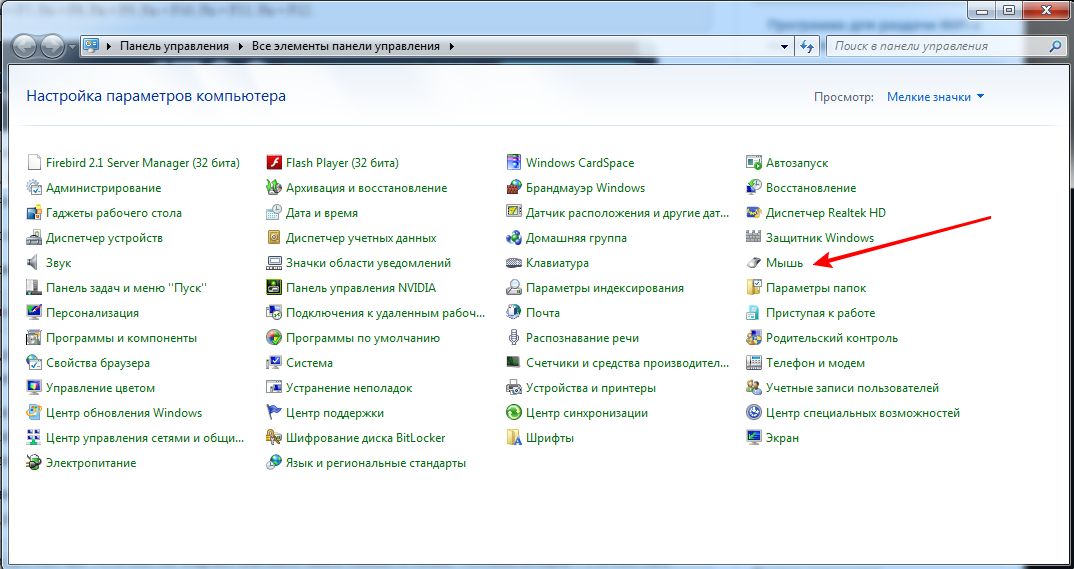
Task: Open Firebird 2.1 Server Manager icon
Action: [34, 163]
